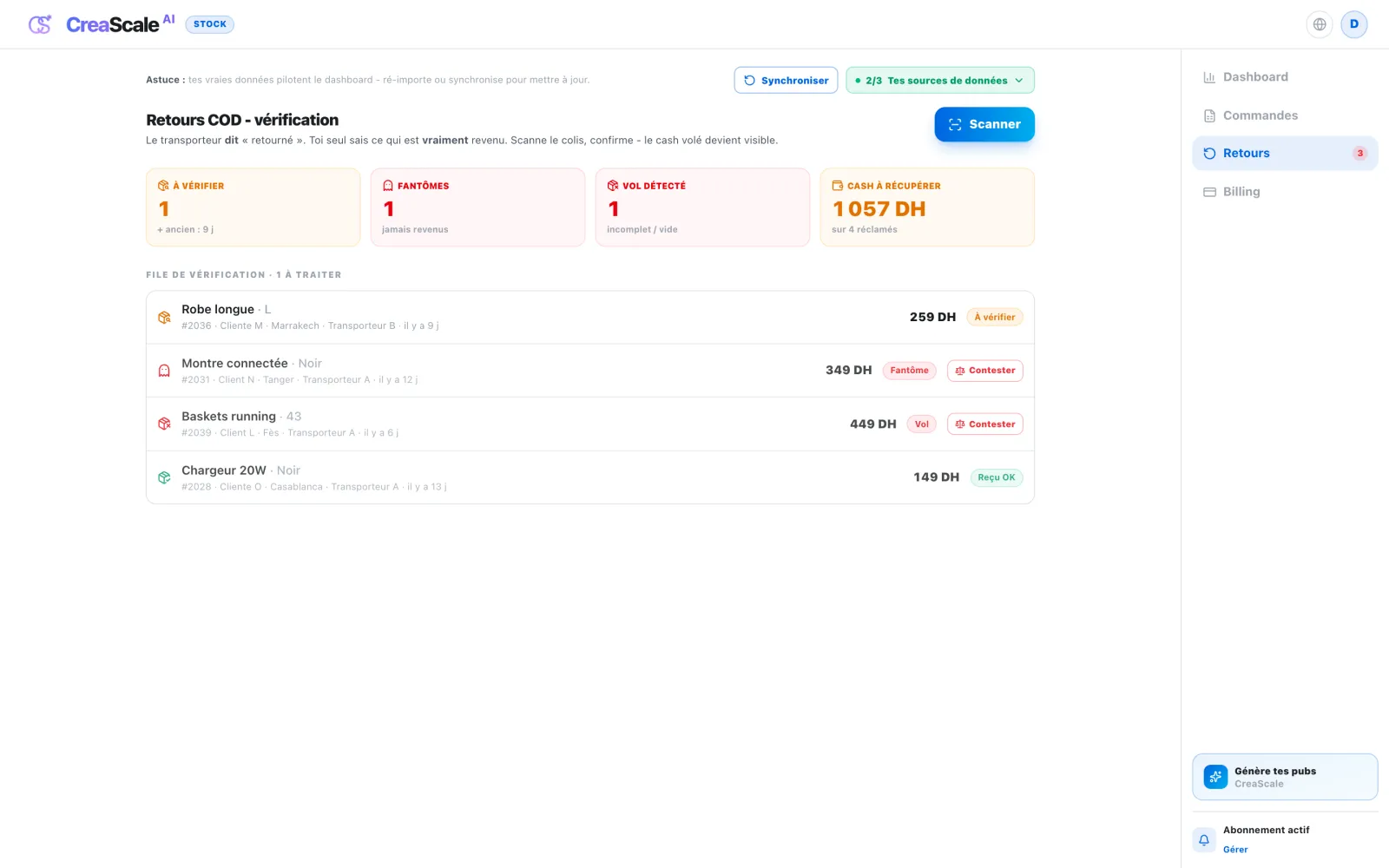Click the À vérifier tag on Robe longue

[995, 318]
